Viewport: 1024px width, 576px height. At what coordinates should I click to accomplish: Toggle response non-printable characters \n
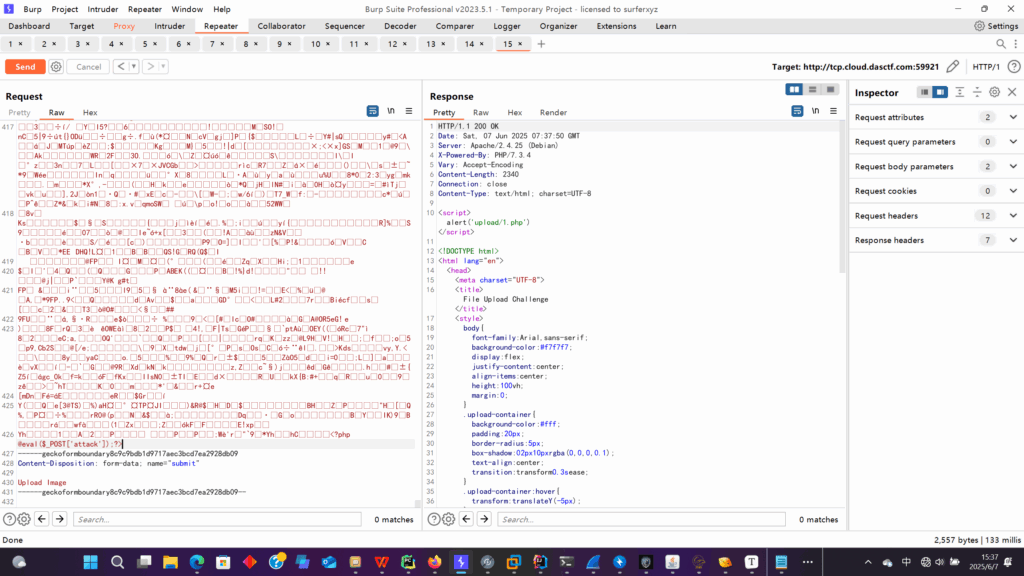click(x=815, y=111)
